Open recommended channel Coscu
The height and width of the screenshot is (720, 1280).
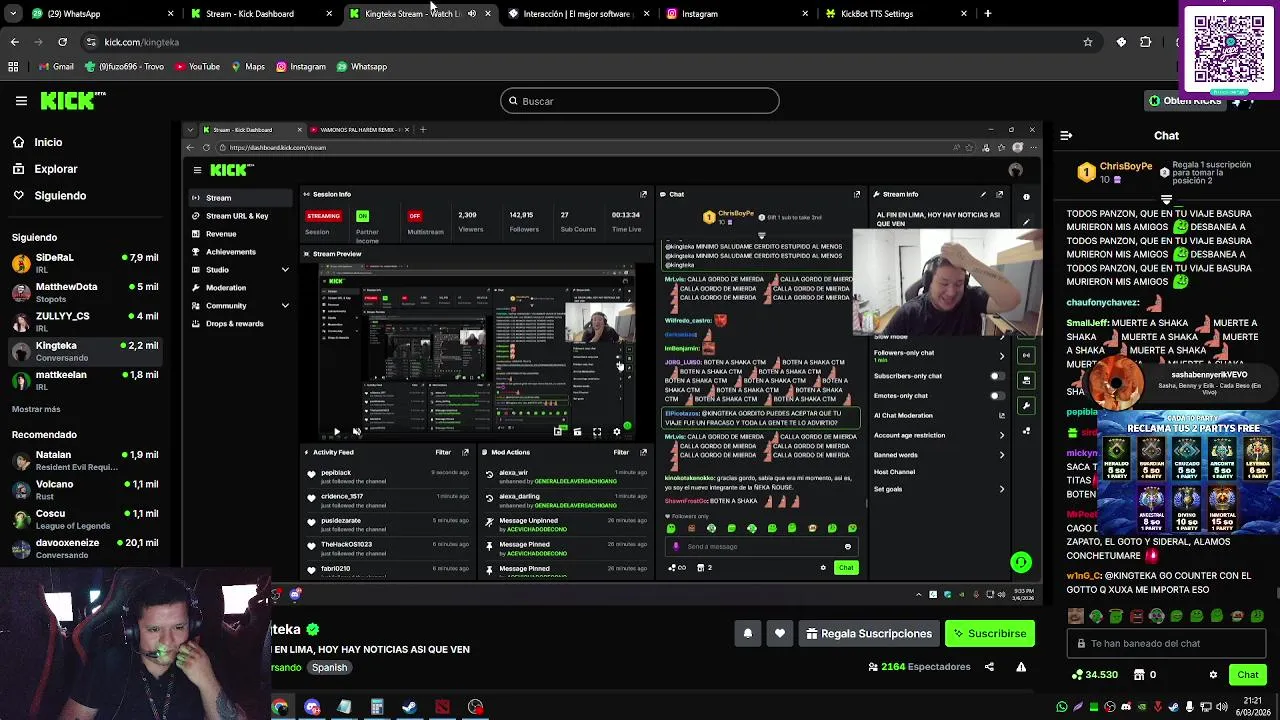(x=85, y=519)
